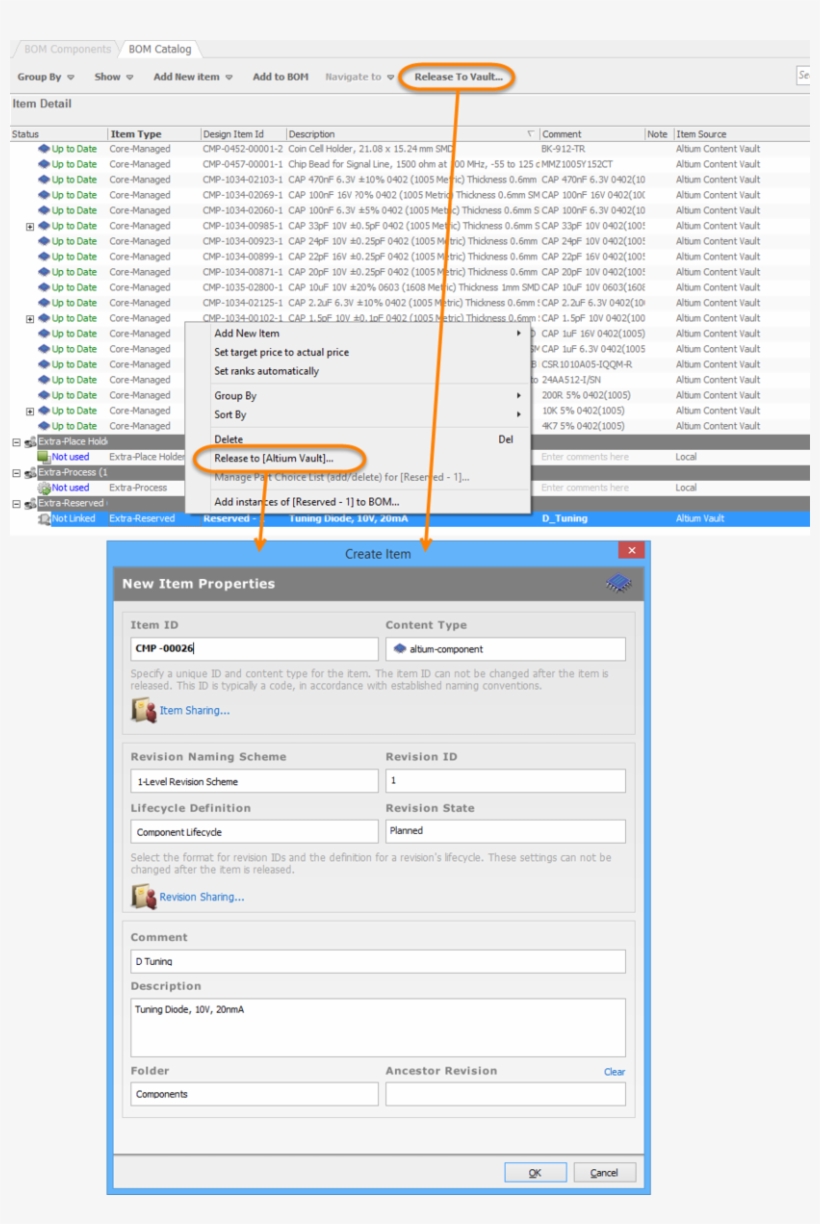
Task: Click status icon of CMP-1034-02069-1 row
Action: pos(44,195)
